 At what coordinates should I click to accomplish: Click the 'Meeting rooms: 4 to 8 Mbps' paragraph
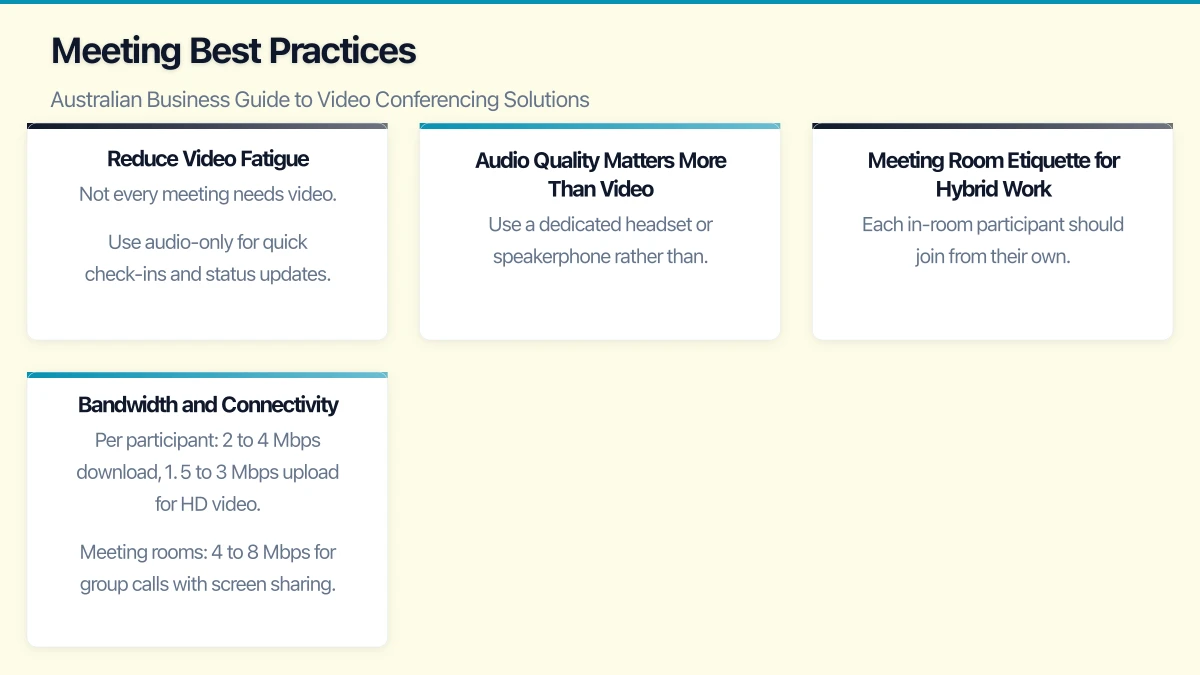tap(208, 567)
